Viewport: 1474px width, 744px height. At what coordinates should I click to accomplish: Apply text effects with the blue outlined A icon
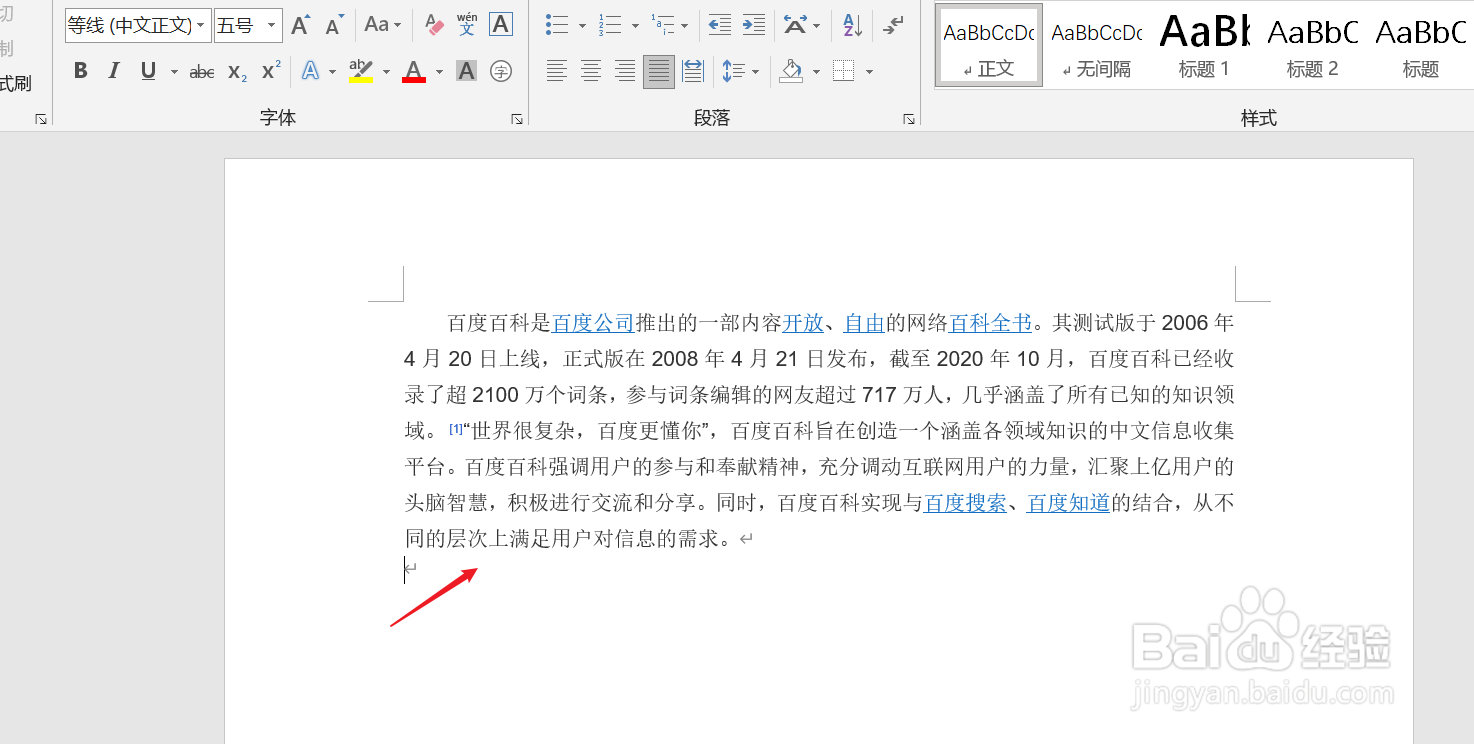pos(311,71)
